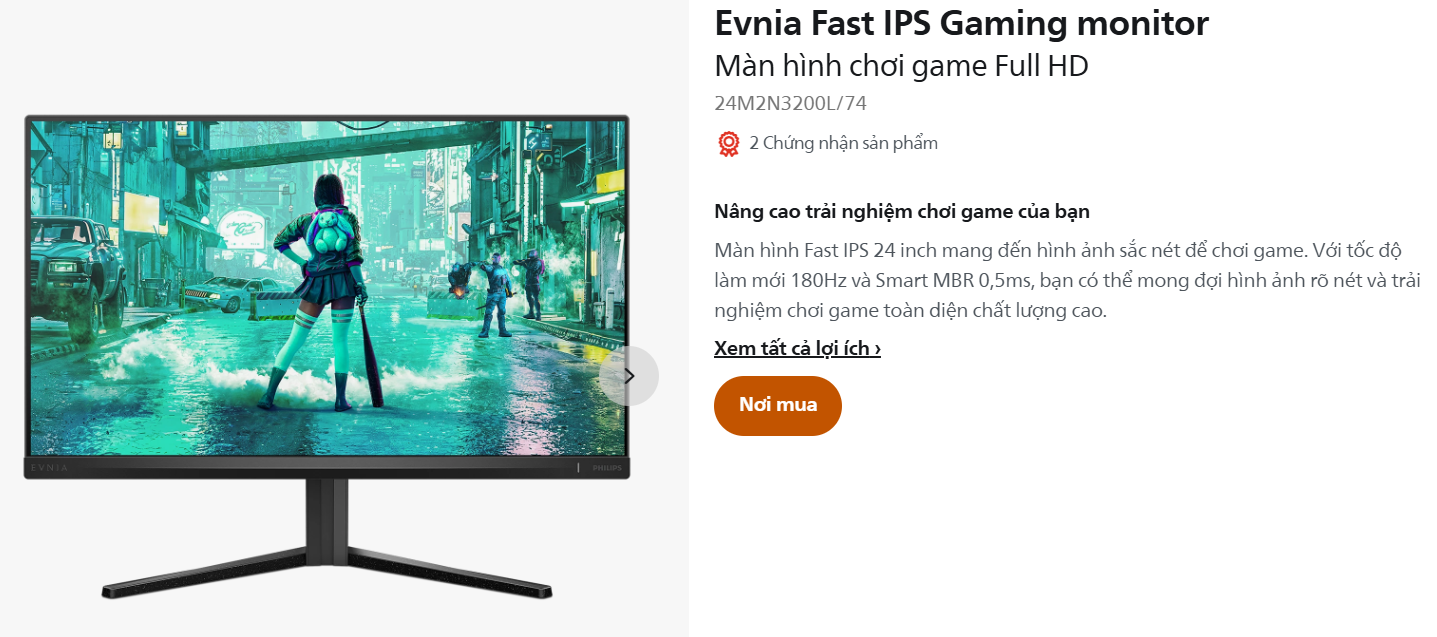Select the Màn hình chơi game Full HD subtitle
Image resolution: width=1437 pixels, height=637 pixels.
901,66
